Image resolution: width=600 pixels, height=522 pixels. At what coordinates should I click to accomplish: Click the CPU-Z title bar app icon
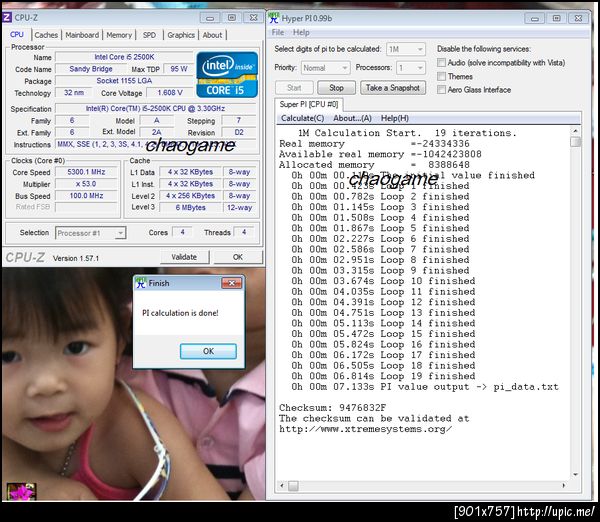pos(7,18)
